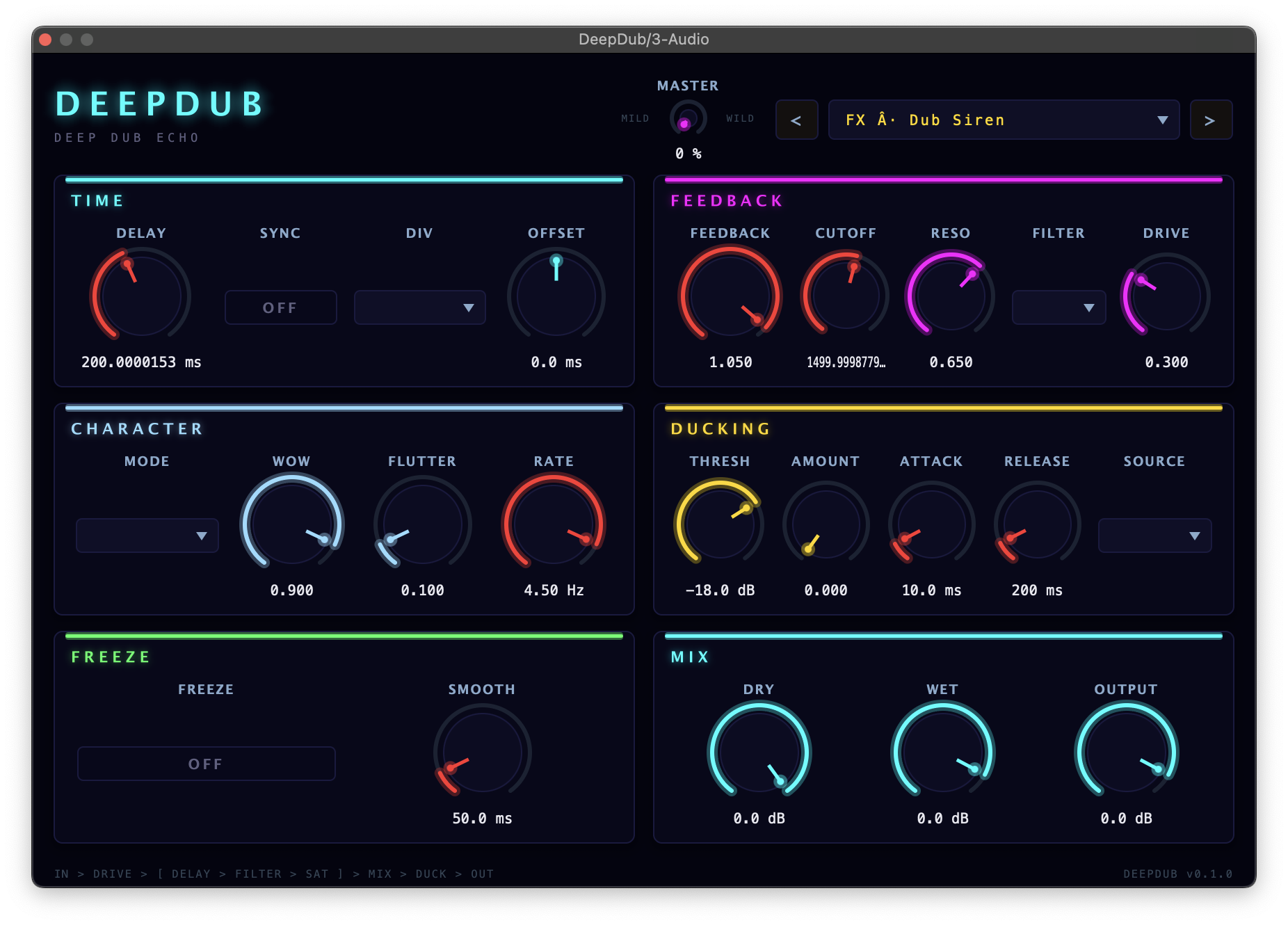Open the DIV division dropdown
Screen dimensions: 1288x925
(419, 307)
